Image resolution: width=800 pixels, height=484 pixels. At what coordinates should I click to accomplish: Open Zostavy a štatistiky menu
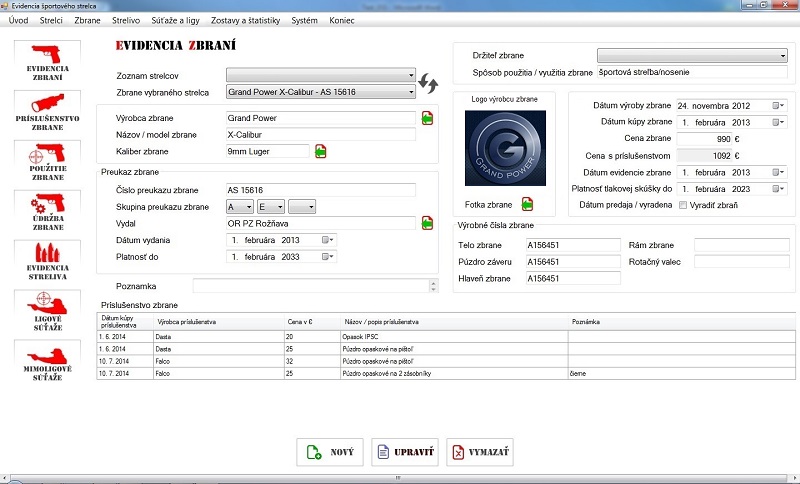point(245,20)
